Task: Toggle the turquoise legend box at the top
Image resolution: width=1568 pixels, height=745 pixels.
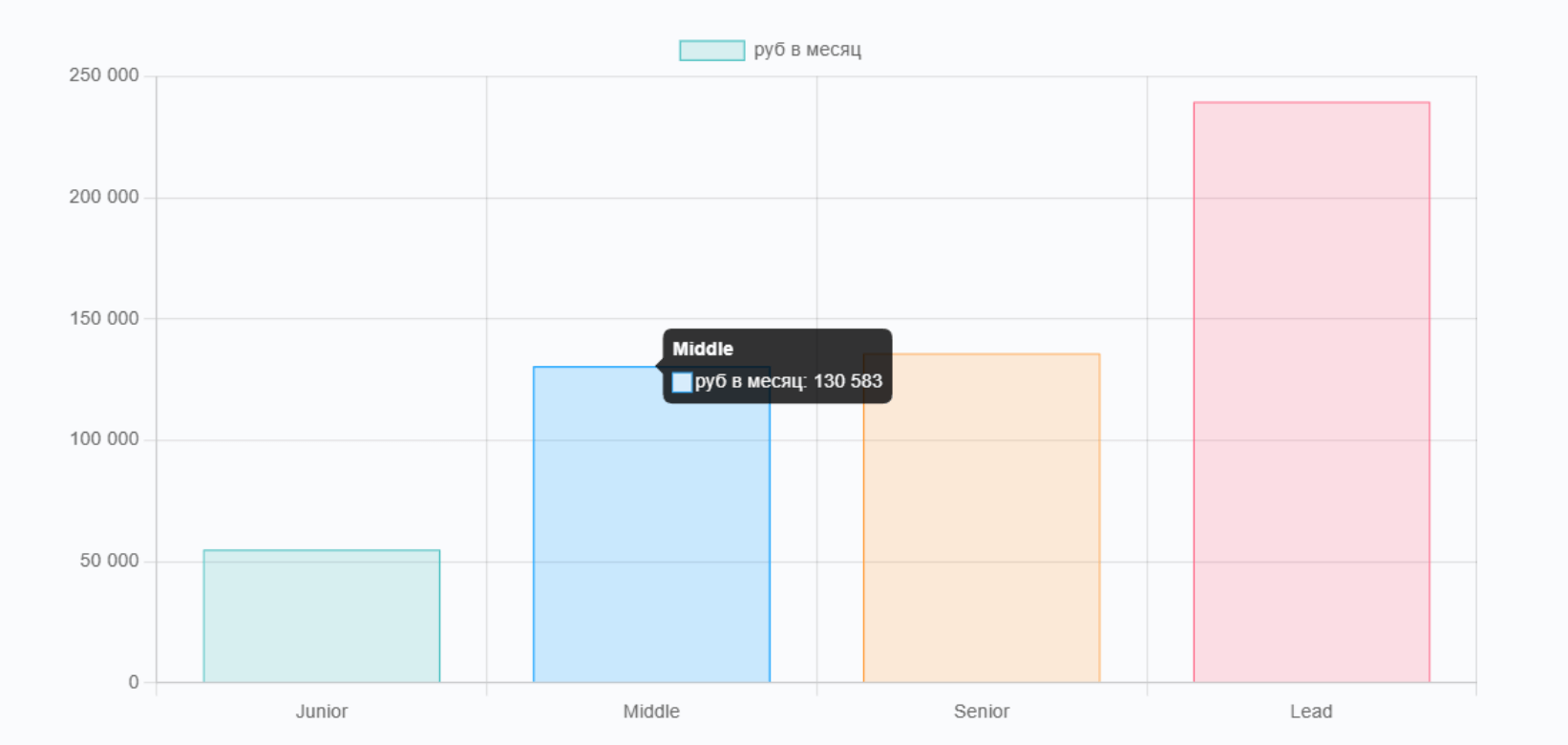Action: pyautogui.click(x=711, y=51)
